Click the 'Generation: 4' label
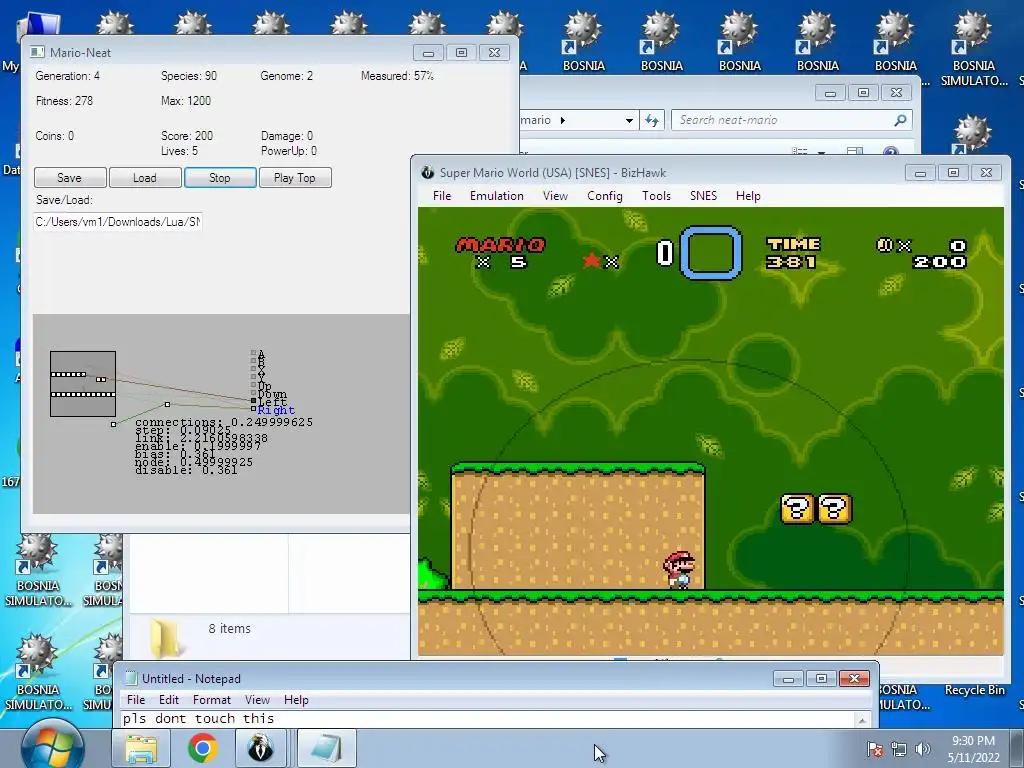This screenshot has width=1024, height=768. (68, 76)
